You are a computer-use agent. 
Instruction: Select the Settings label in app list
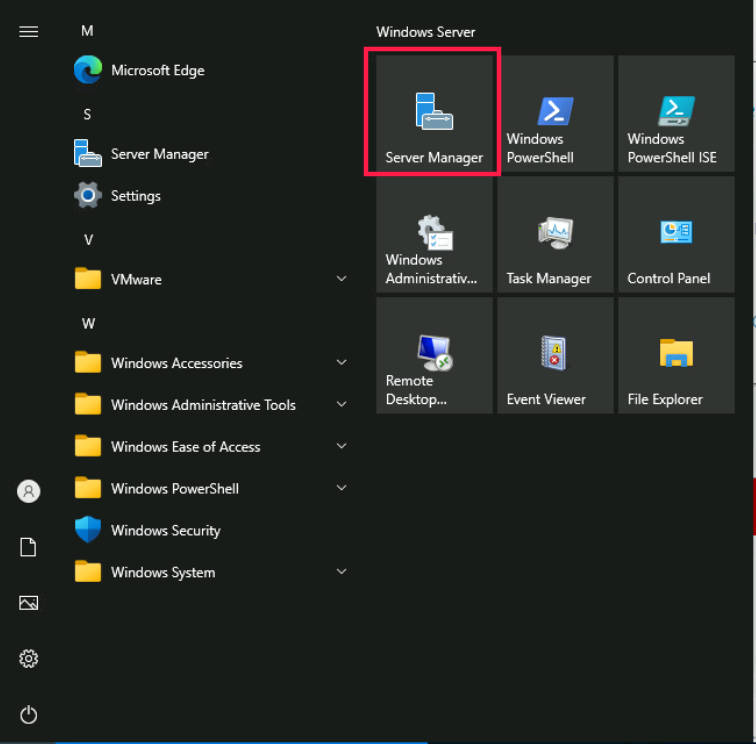click(x=135, y=196)
